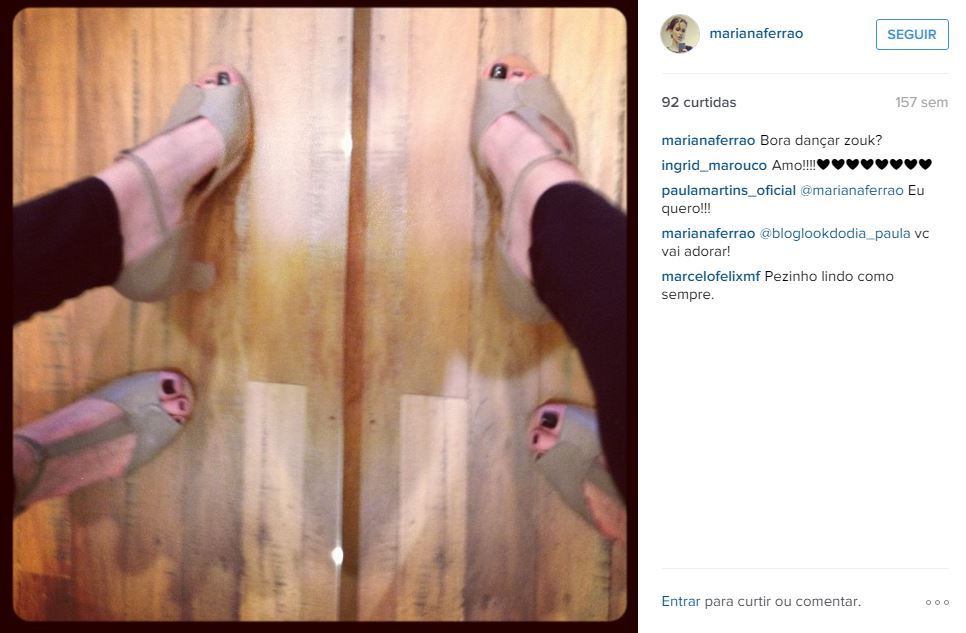
Task: Open marianaferrao profile avatar picture
Action: [680, 34]
